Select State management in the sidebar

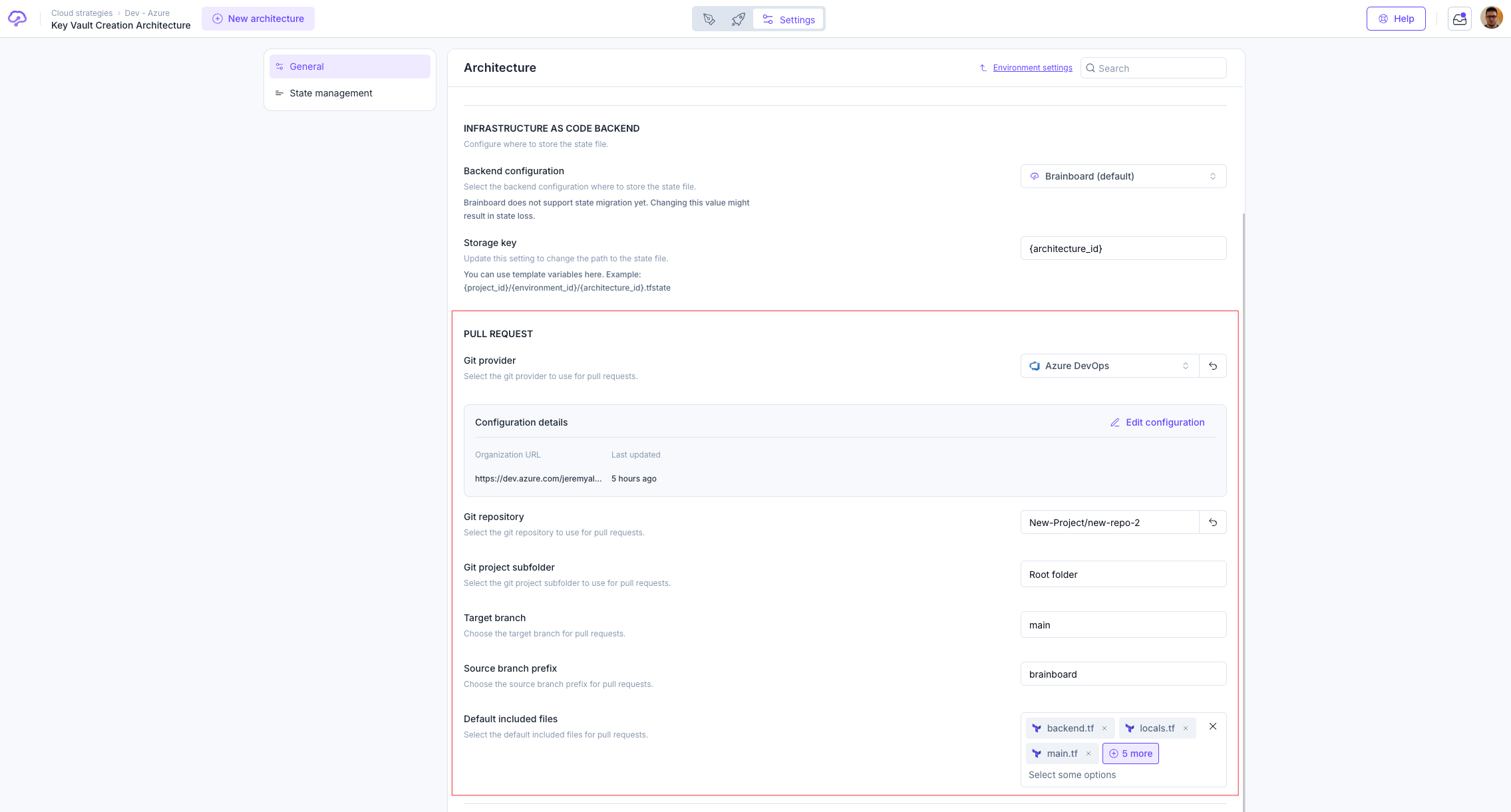(x=331, y=93)
